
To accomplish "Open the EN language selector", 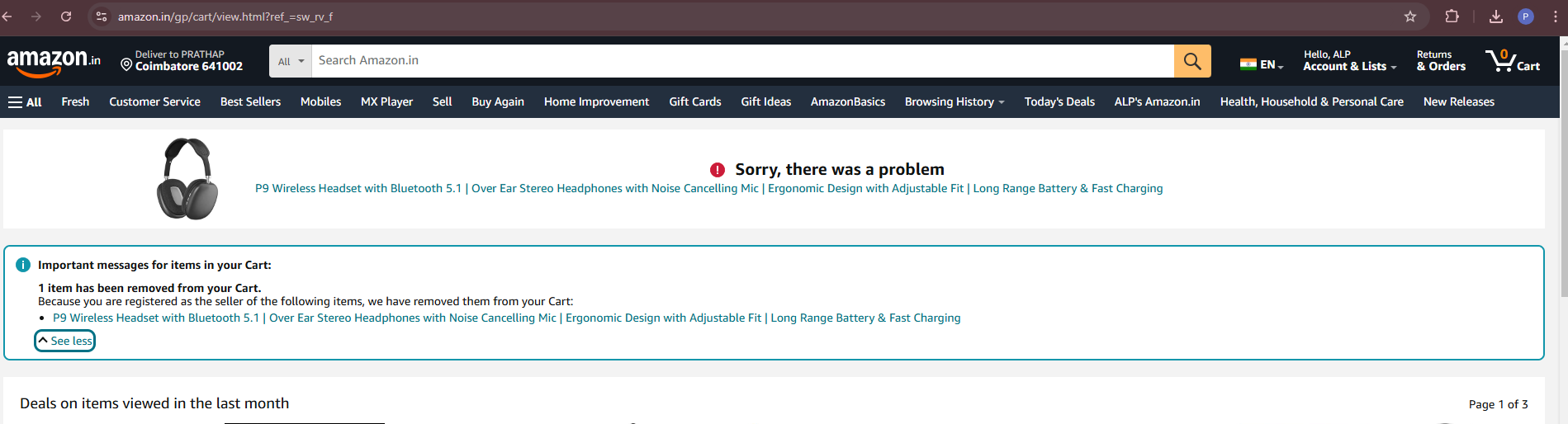I will click(1262, 64).
